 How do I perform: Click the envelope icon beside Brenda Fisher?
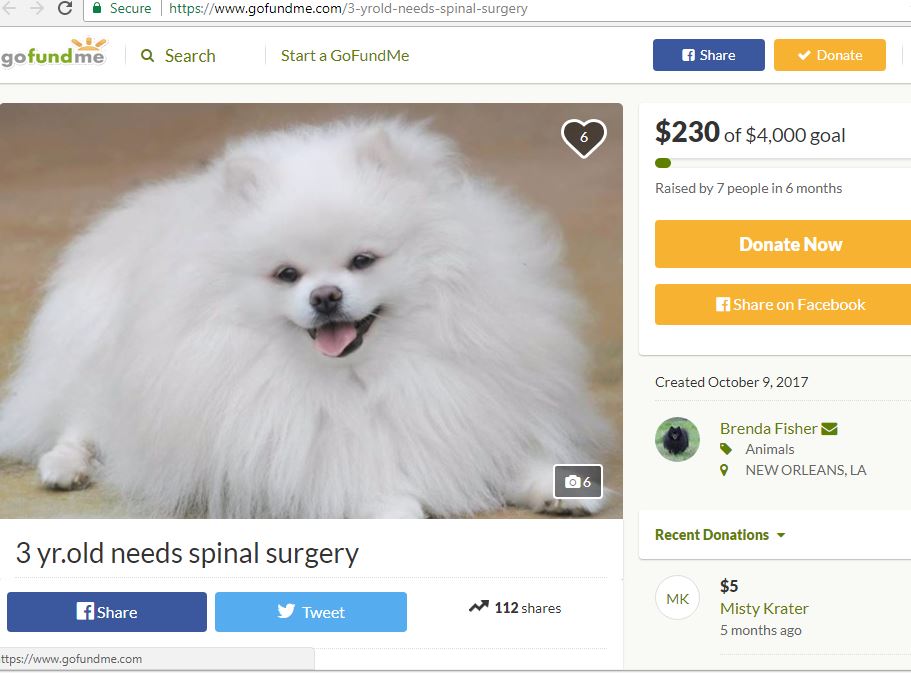pos(829,429)
